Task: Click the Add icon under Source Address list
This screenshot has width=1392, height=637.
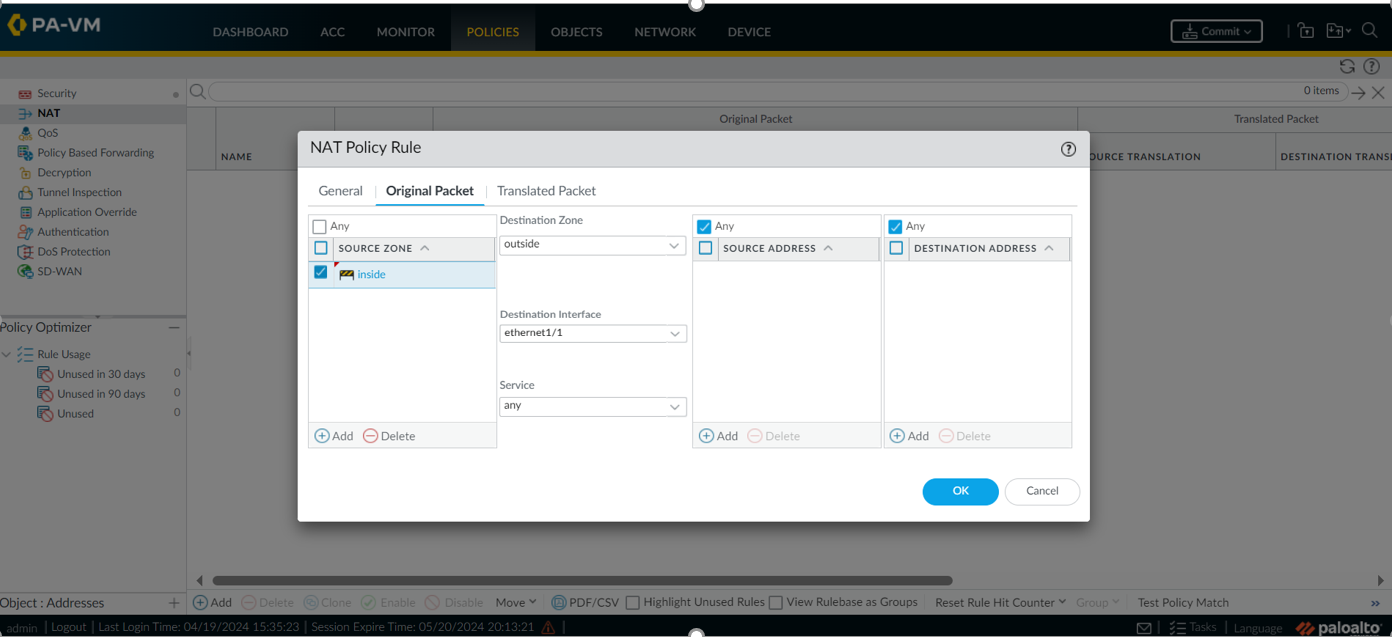Action: 707,436
